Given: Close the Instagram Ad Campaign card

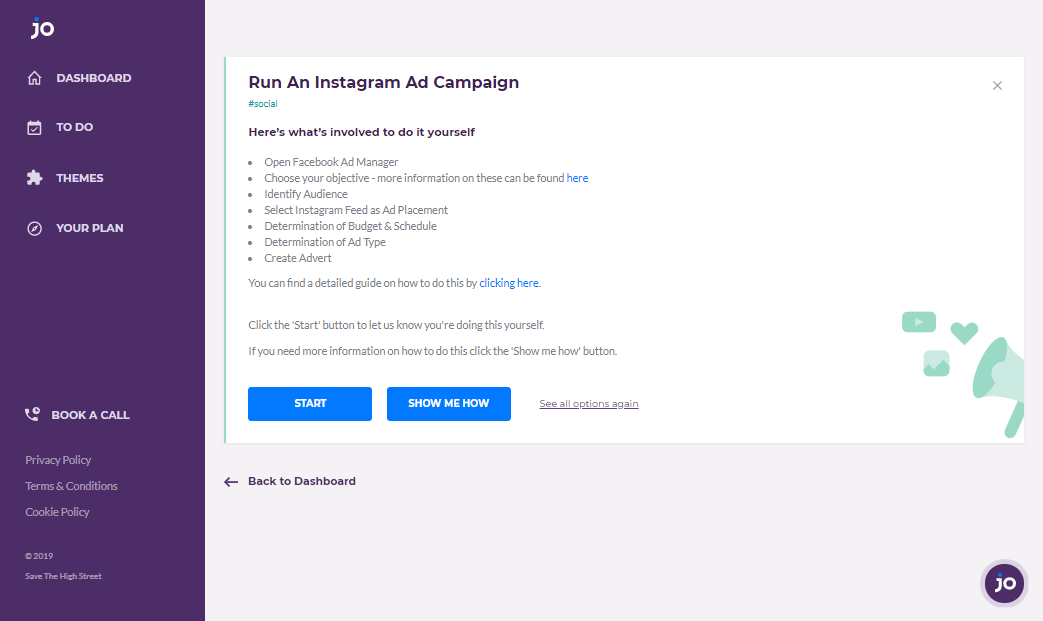Looking at the screenshot, I should pyautogui.click(x=997, y=85).
